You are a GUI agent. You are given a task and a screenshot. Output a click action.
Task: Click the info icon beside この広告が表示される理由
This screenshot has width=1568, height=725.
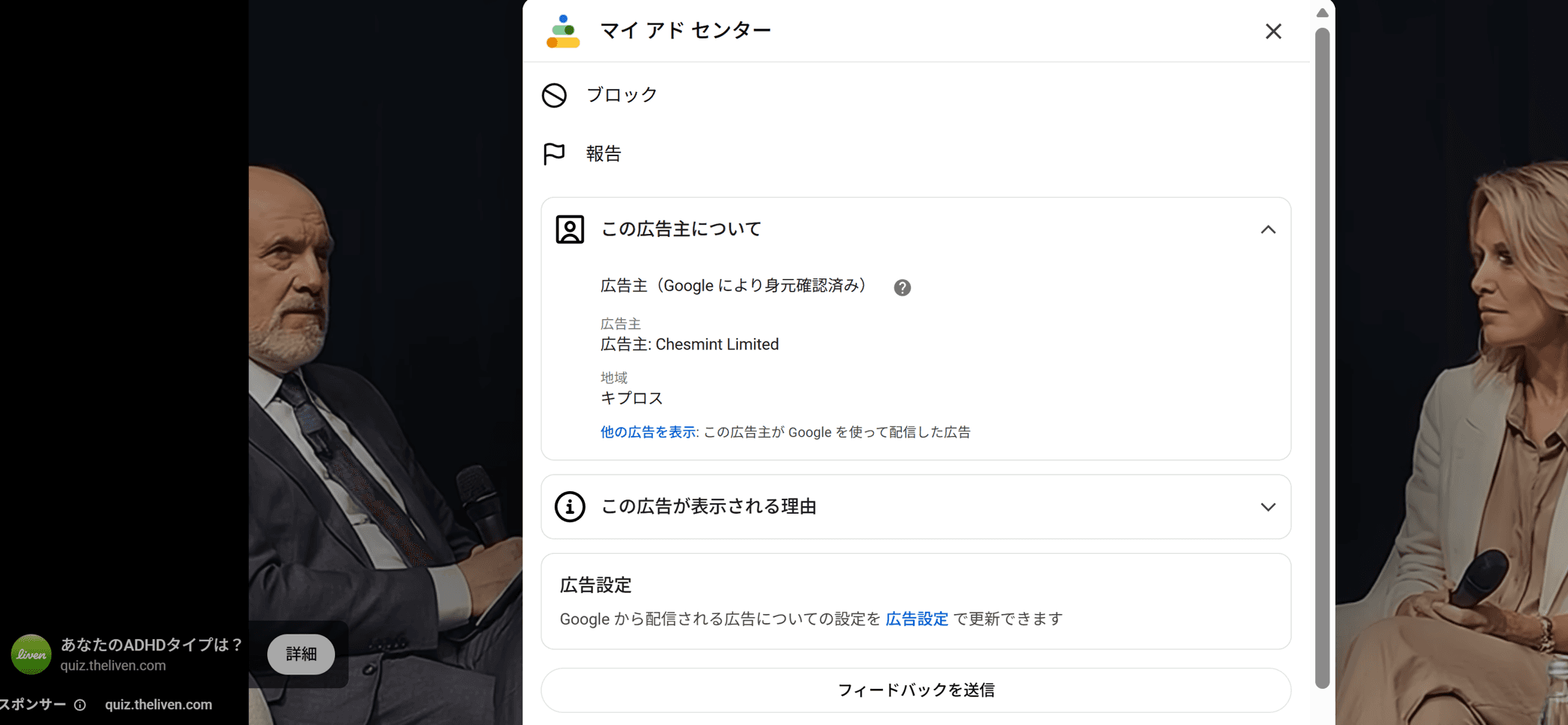point(570,507)
